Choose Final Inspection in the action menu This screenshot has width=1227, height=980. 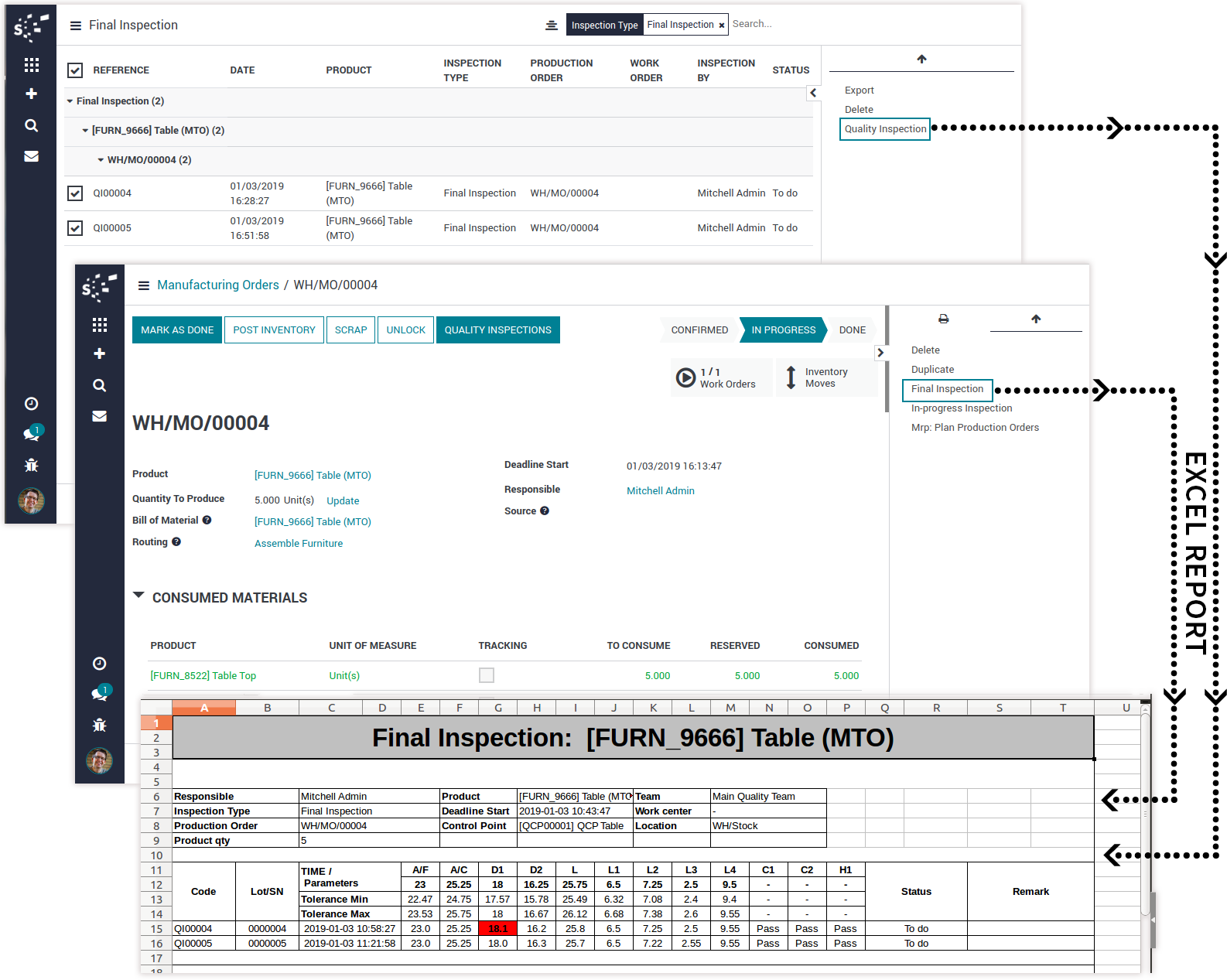(x=947, y=389)
